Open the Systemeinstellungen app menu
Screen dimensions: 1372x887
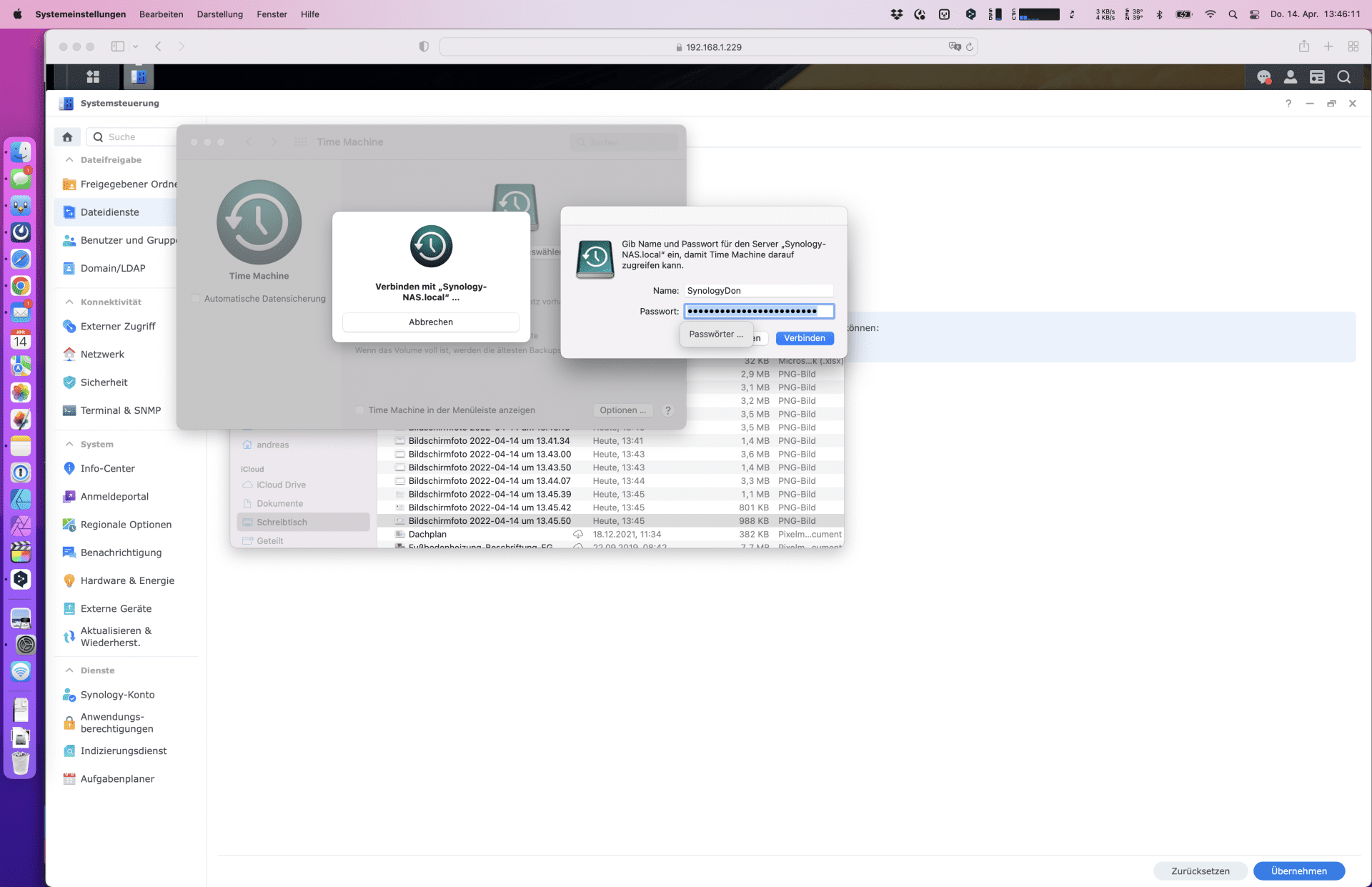(x=81, y=14)
